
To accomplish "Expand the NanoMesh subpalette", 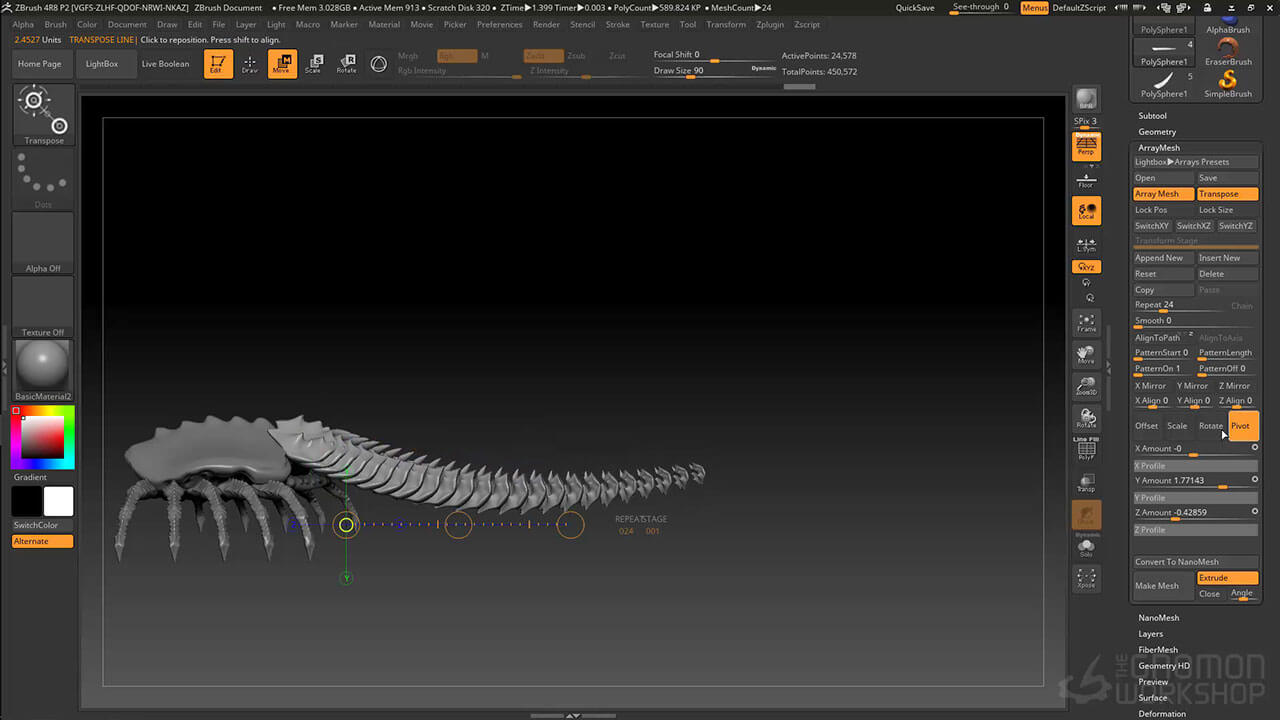I will [1158, 618].
